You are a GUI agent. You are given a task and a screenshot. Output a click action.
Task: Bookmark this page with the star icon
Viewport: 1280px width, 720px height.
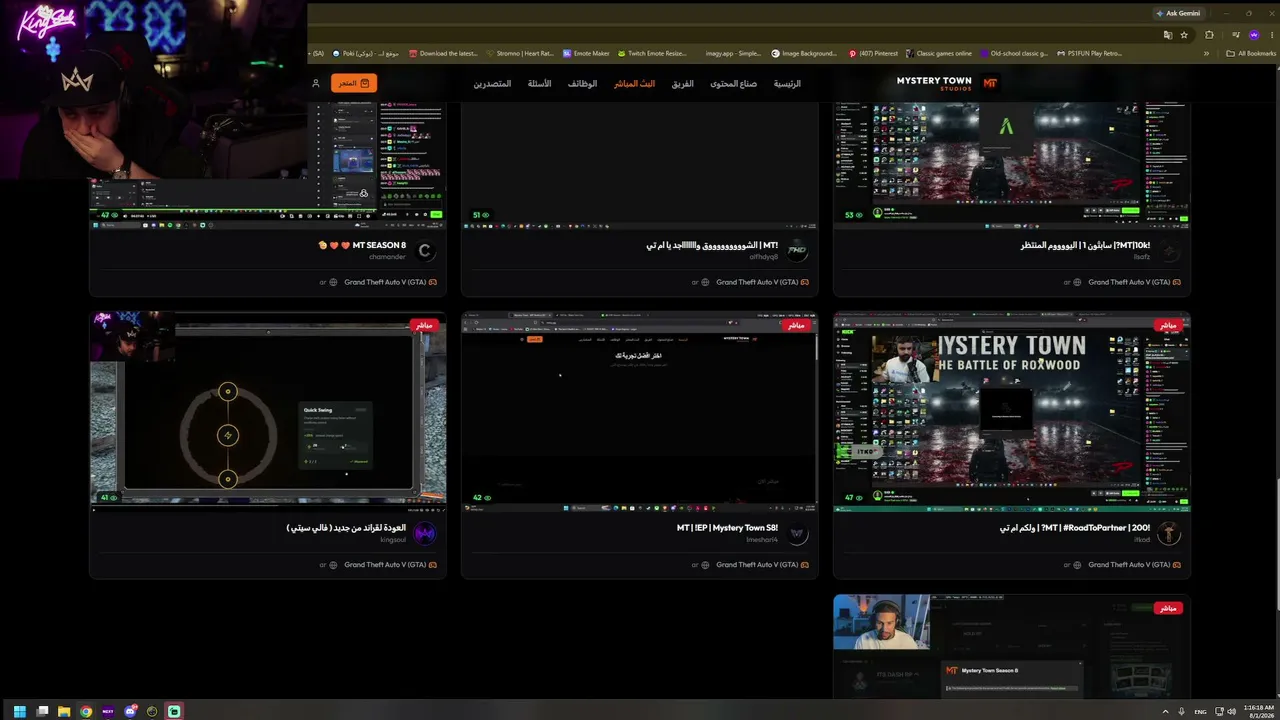click(1184, 35)
